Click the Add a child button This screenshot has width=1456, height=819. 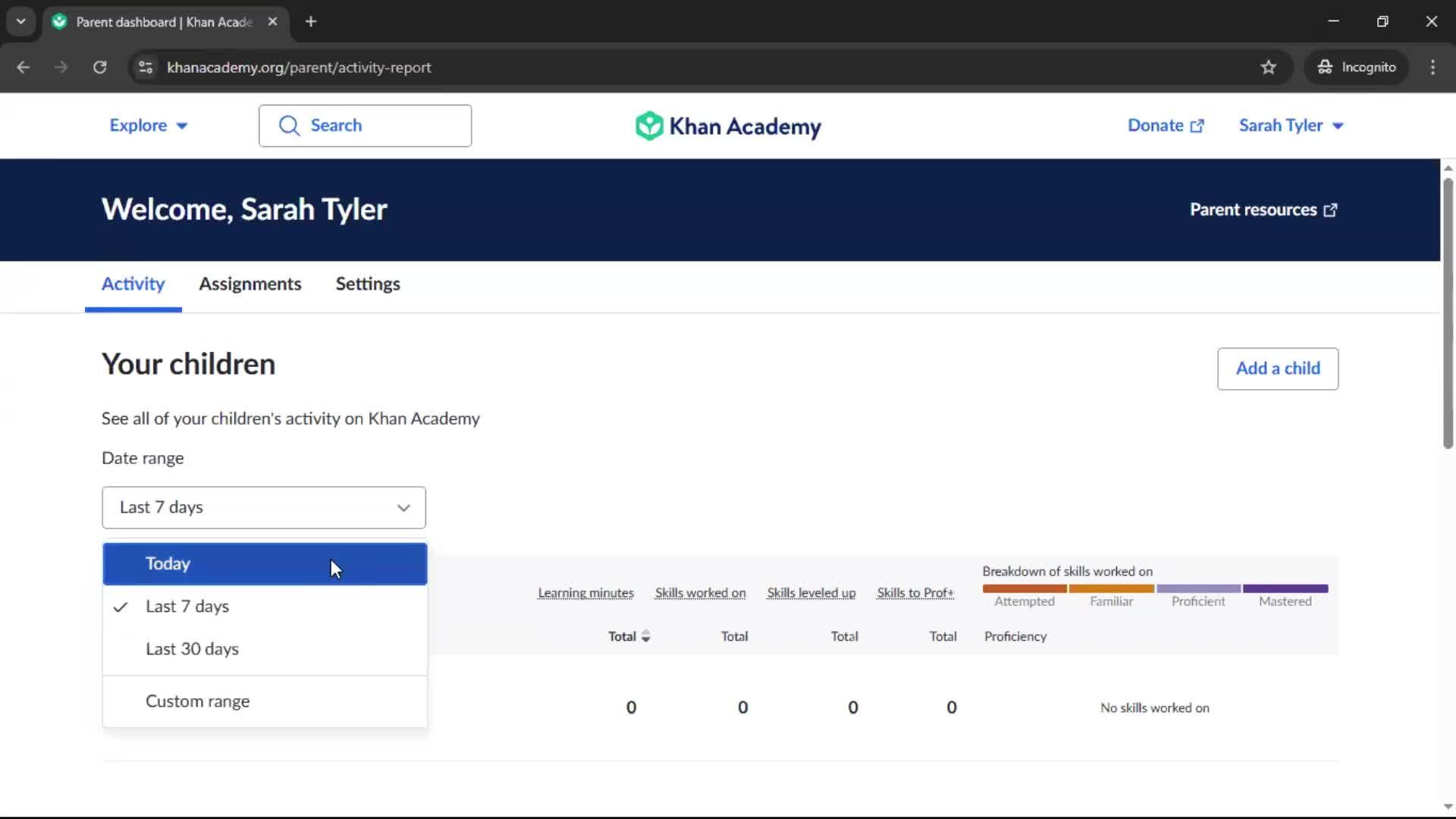[1278, 369]
